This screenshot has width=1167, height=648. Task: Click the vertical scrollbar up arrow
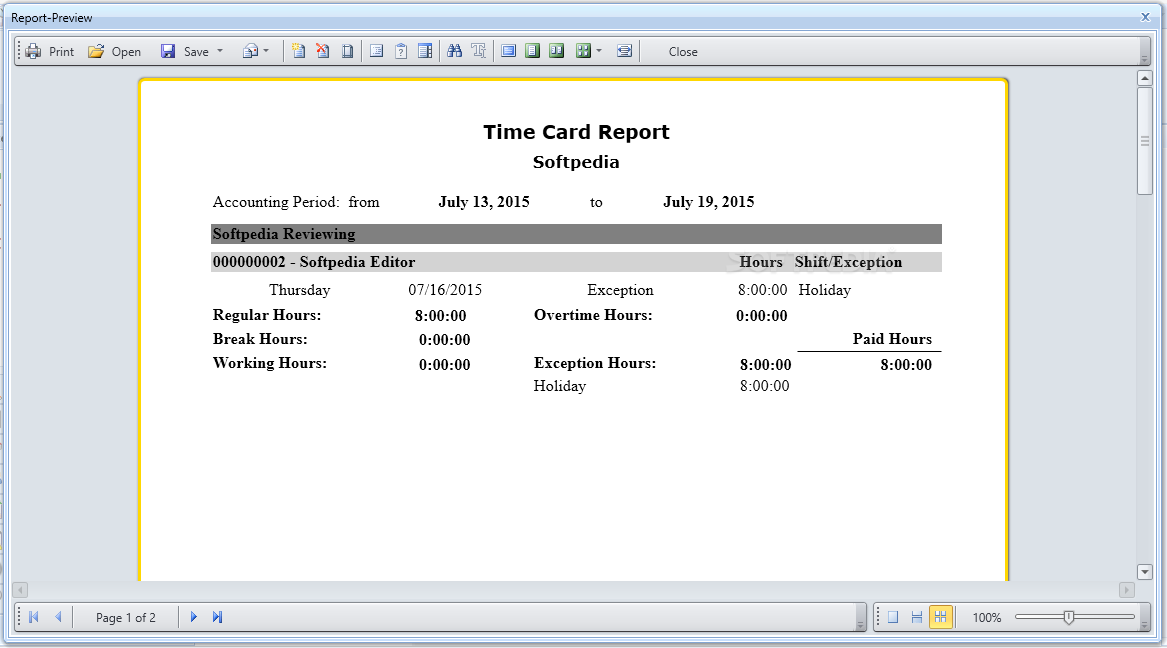pyautogui.click(x=1145, y=78)
